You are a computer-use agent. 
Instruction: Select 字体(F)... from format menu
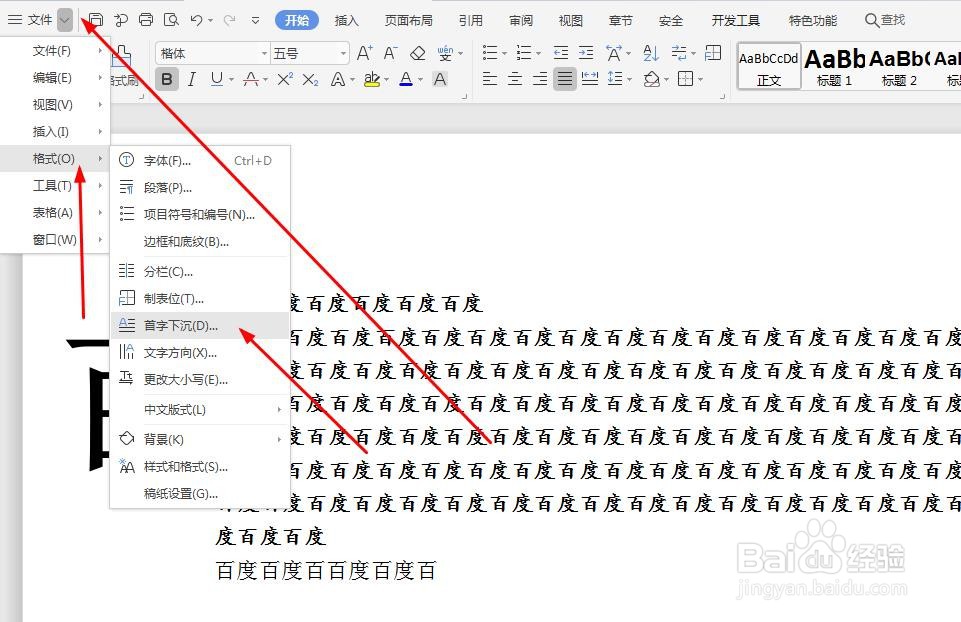[x=200, y=161]
